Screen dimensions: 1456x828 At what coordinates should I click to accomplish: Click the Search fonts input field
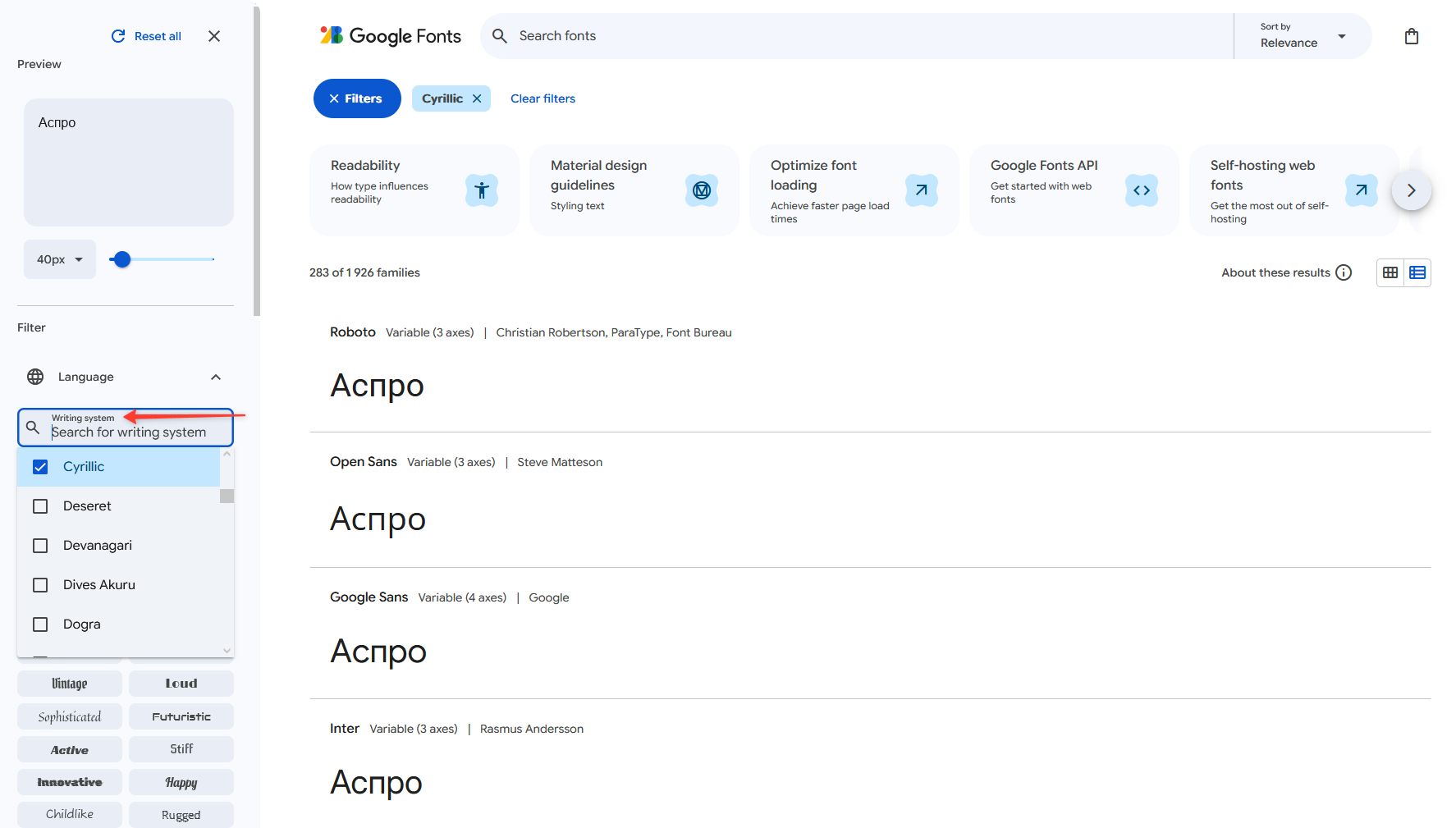(x=870, y=36)
